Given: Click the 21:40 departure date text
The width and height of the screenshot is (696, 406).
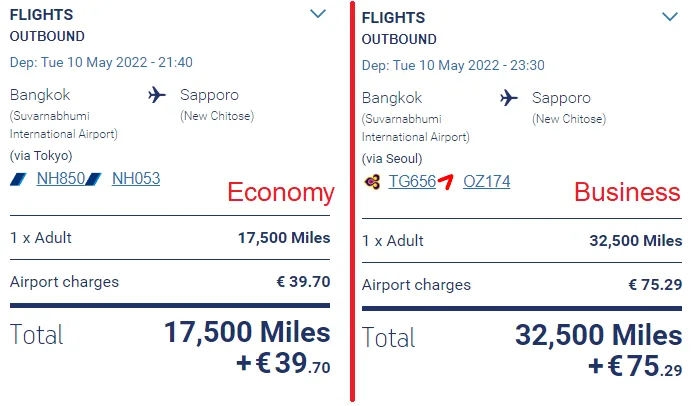Looking at the screenshot, I should [101, 62].
